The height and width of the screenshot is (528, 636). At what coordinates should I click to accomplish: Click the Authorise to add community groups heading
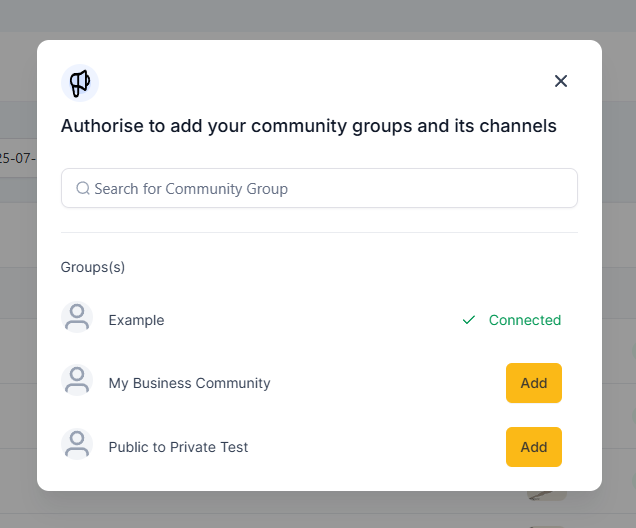pos(308,126)
